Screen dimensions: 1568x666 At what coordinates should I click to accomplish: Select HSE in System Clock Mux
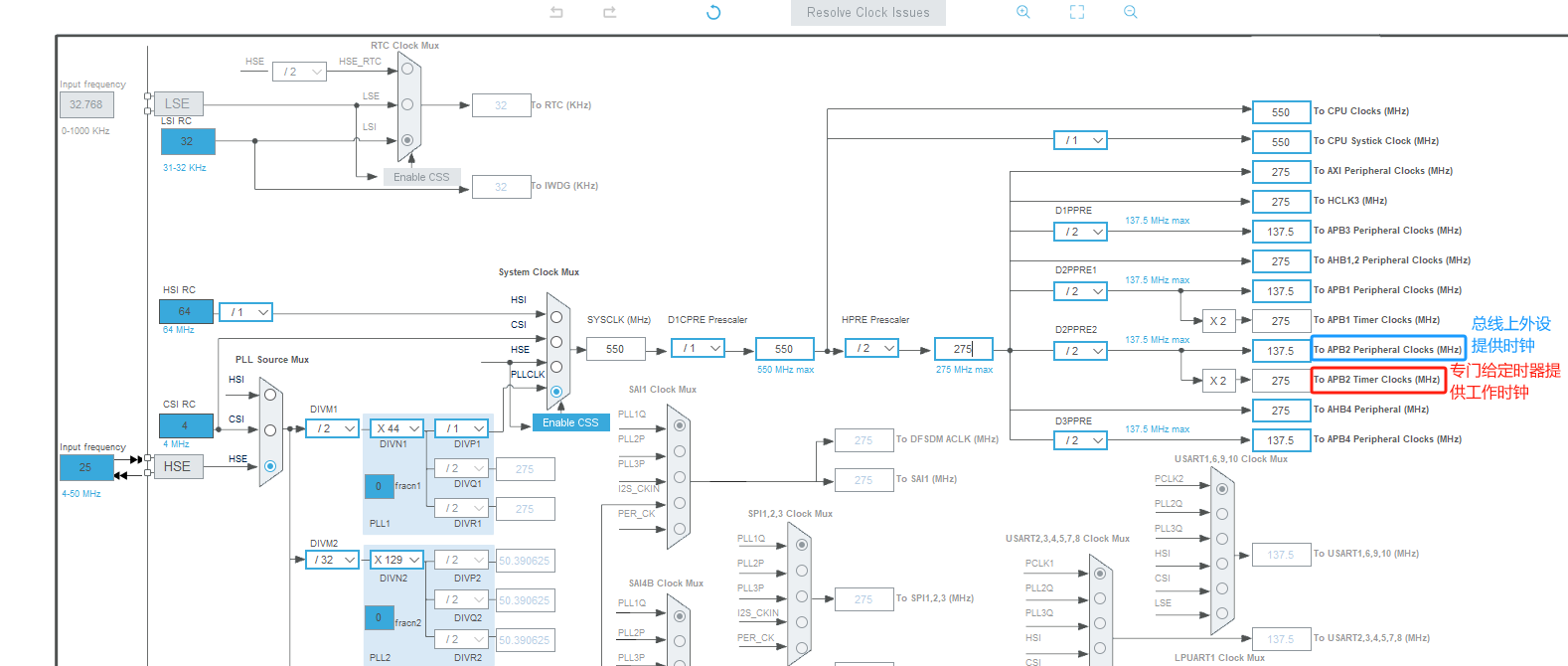pyautogui.click(x=556, y=367)
